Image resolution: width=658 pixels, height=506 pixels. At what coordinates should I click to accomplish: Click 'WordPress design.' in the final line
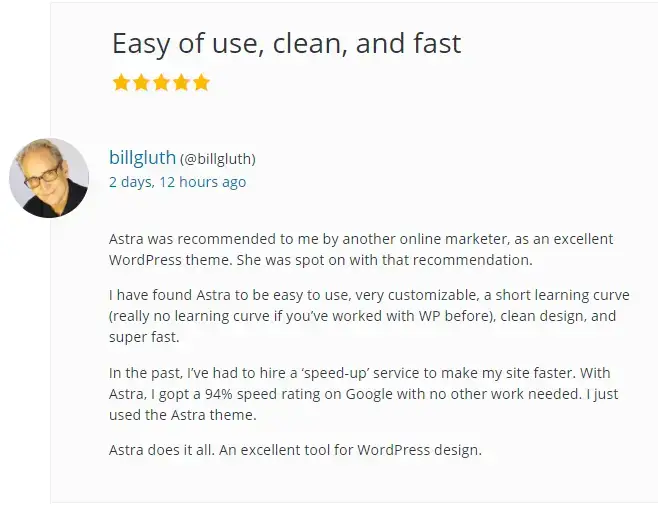pos(420,450)
